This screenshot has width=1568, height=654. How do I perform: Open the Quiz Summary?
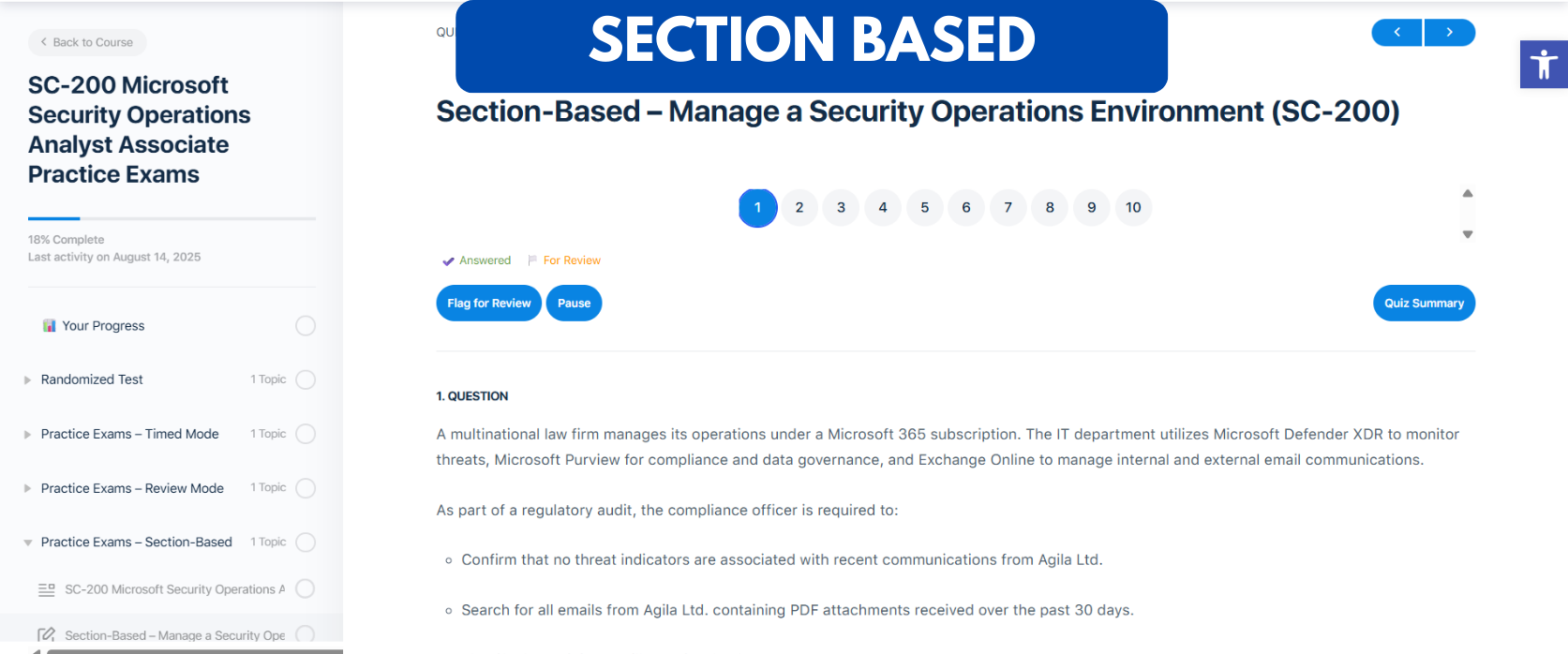1423,303
